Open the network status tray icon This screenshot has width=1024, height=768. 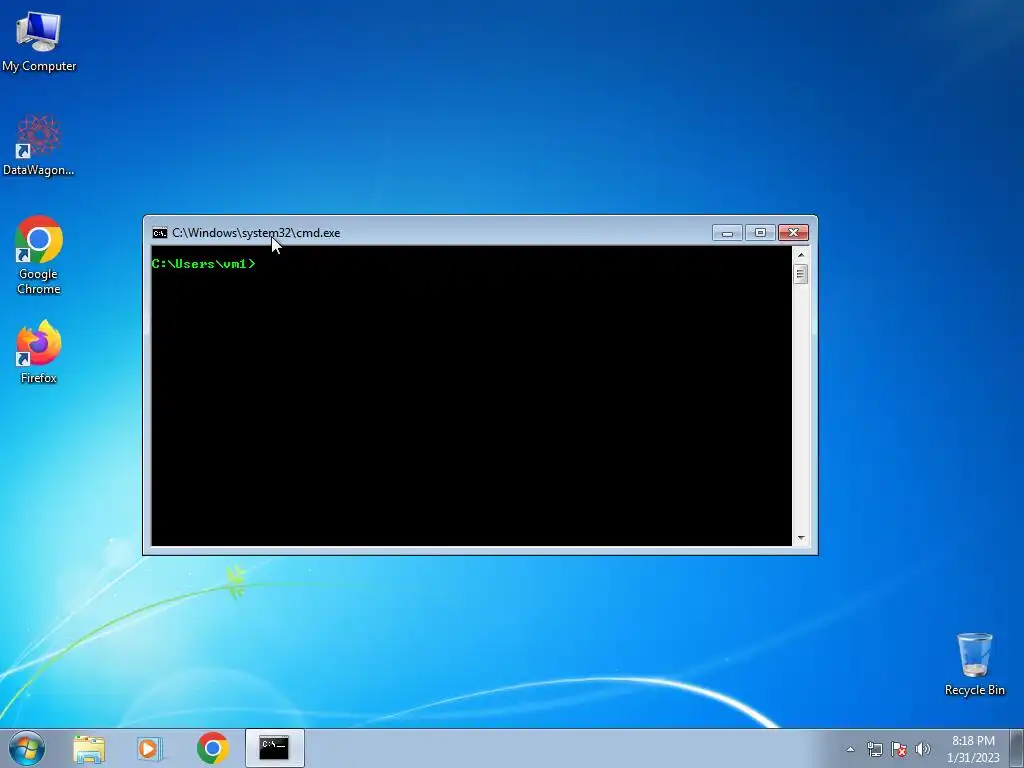coord(874,749)
